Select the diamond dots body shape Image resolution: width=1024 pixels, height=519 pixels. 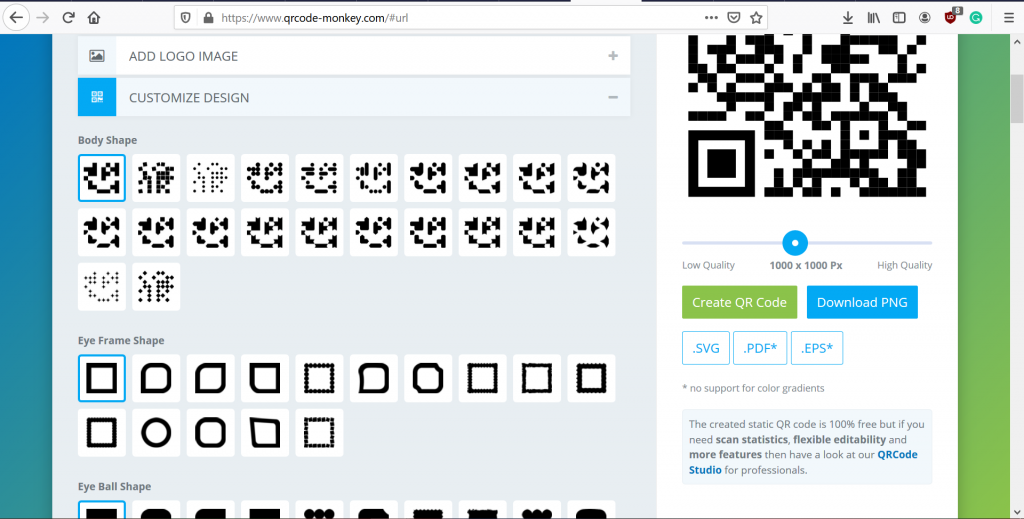[156, 287]
